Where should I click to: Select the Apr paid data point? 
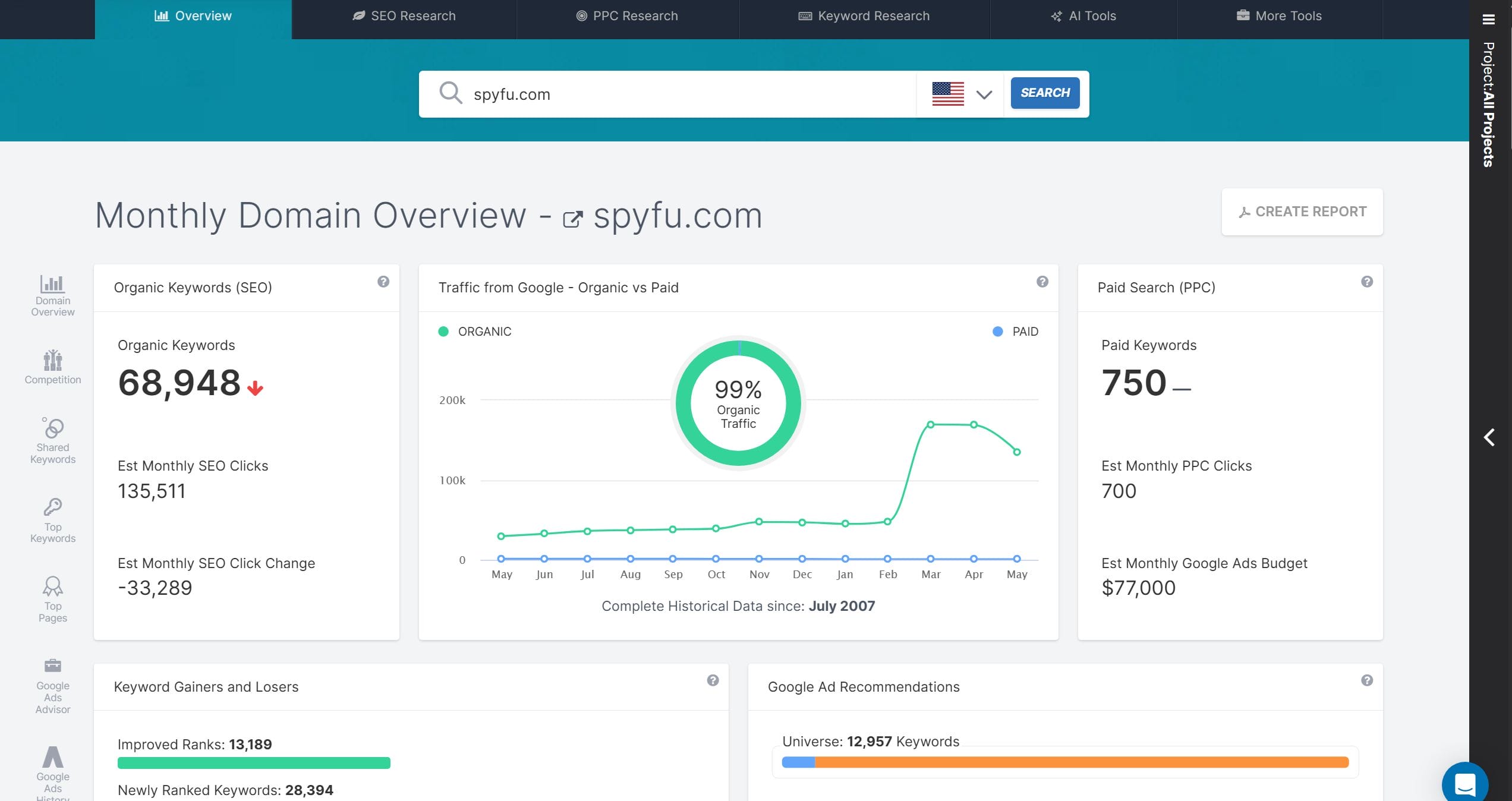[x=974, y=559]
